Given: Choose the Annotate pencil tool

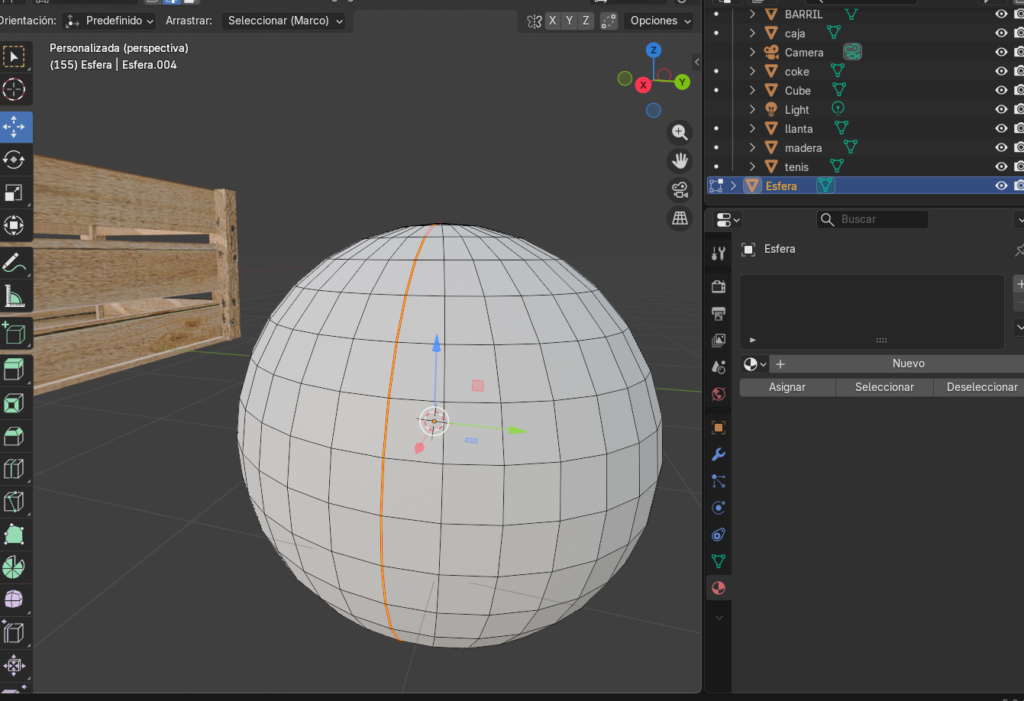Looking at the screenshot, I should pyautogui.click(x=15, y=264).
